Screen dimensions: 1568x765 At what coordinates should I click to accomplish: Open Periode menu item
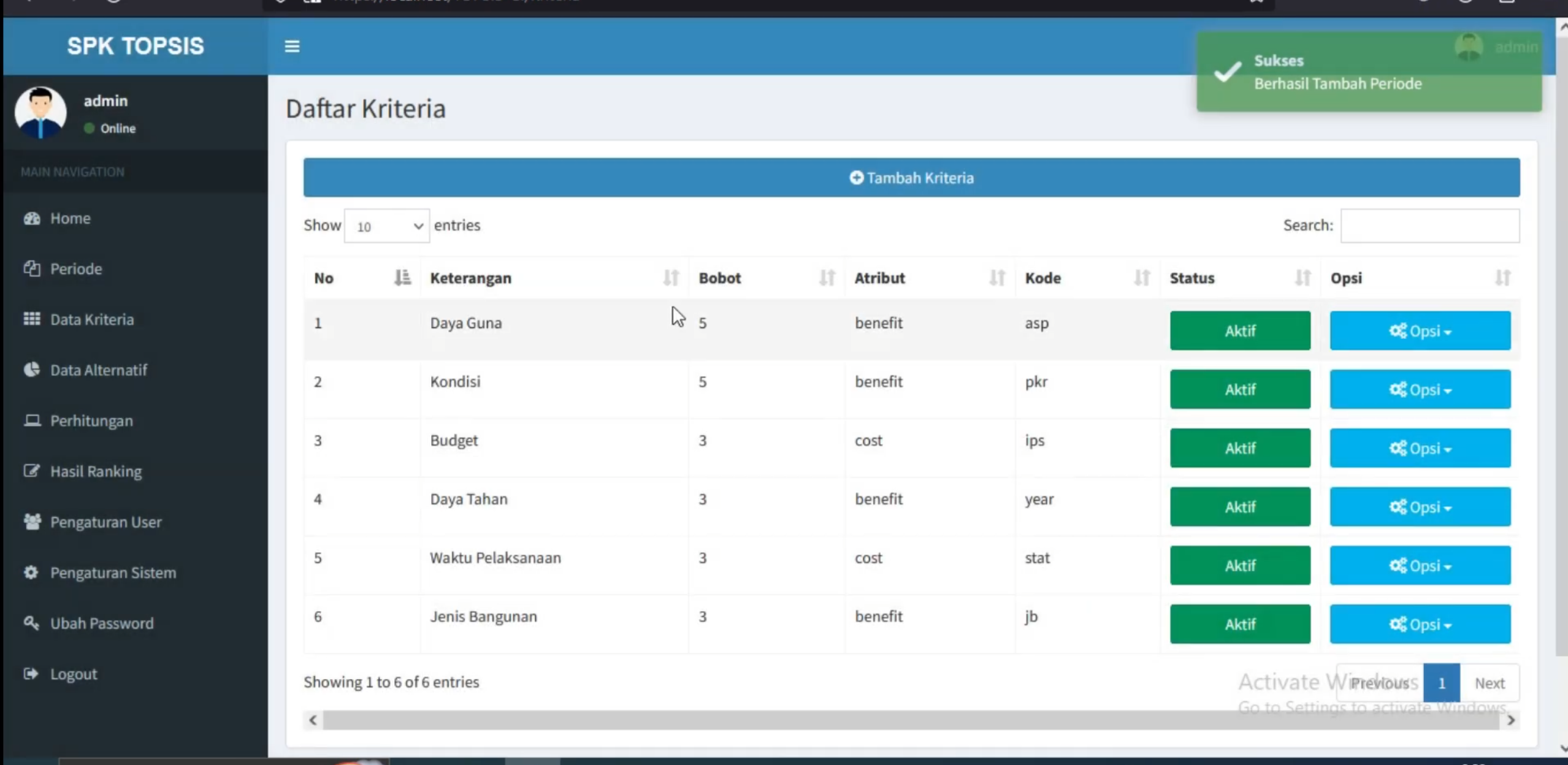135,268
